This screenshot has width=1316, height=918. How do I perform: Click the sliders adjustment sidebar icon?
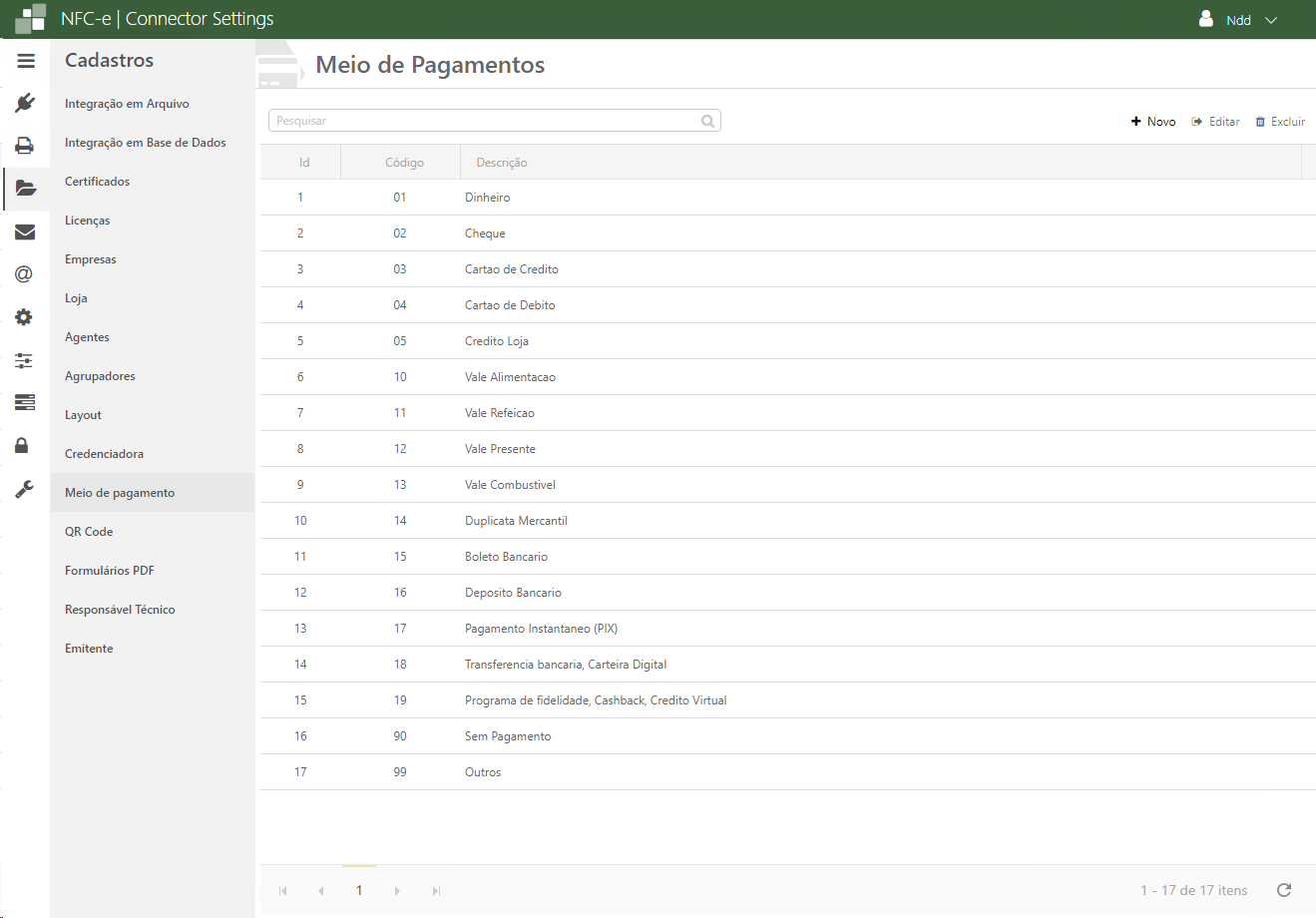coord(24,360)
